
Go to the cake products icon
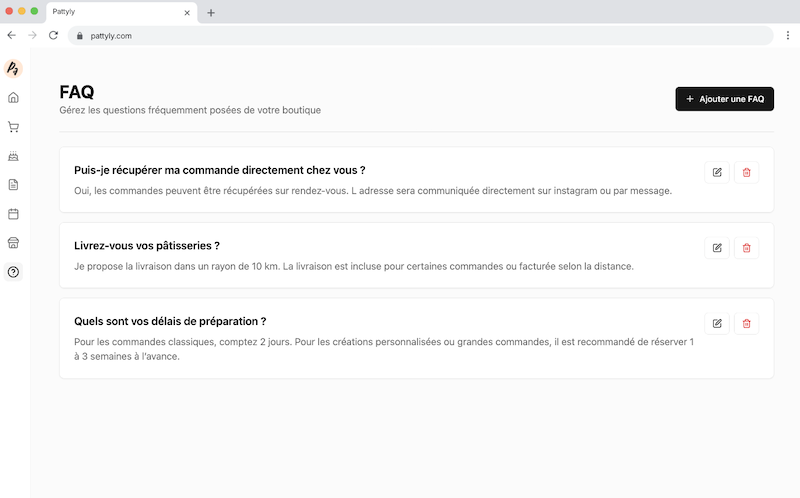click(13, 156)
